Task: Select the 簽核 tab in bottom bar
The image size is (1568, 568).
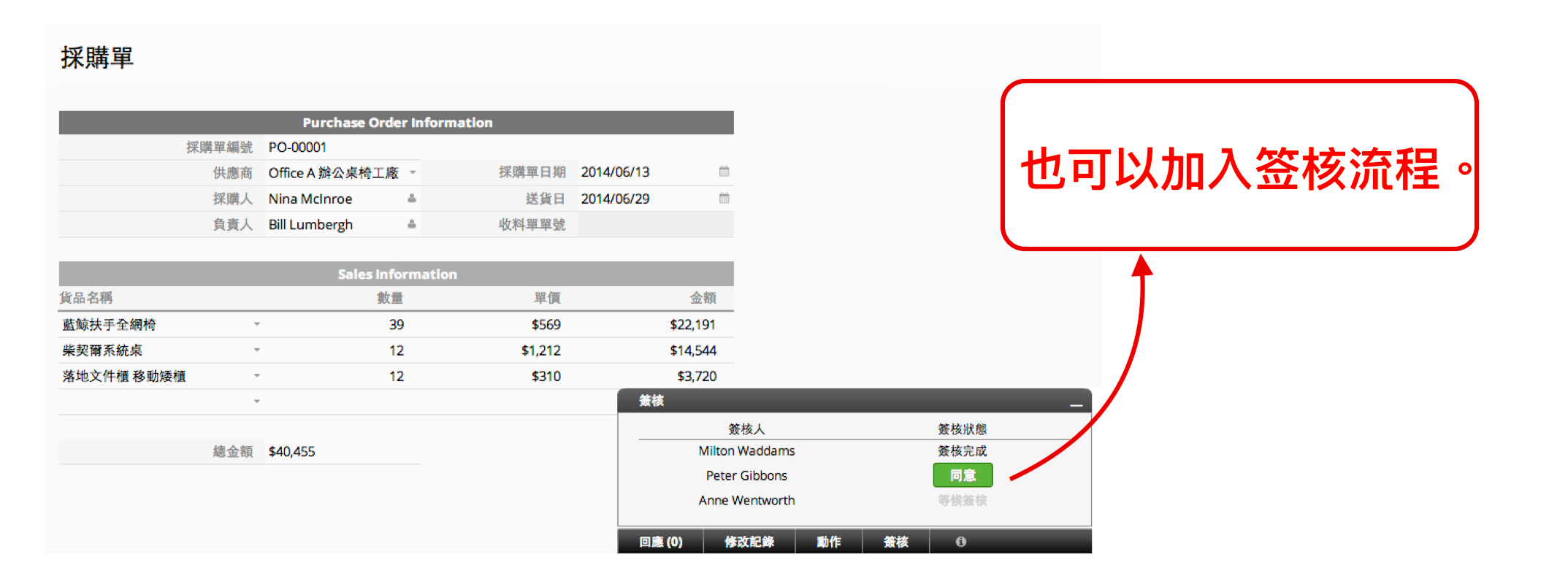Action: click(895, 542)
